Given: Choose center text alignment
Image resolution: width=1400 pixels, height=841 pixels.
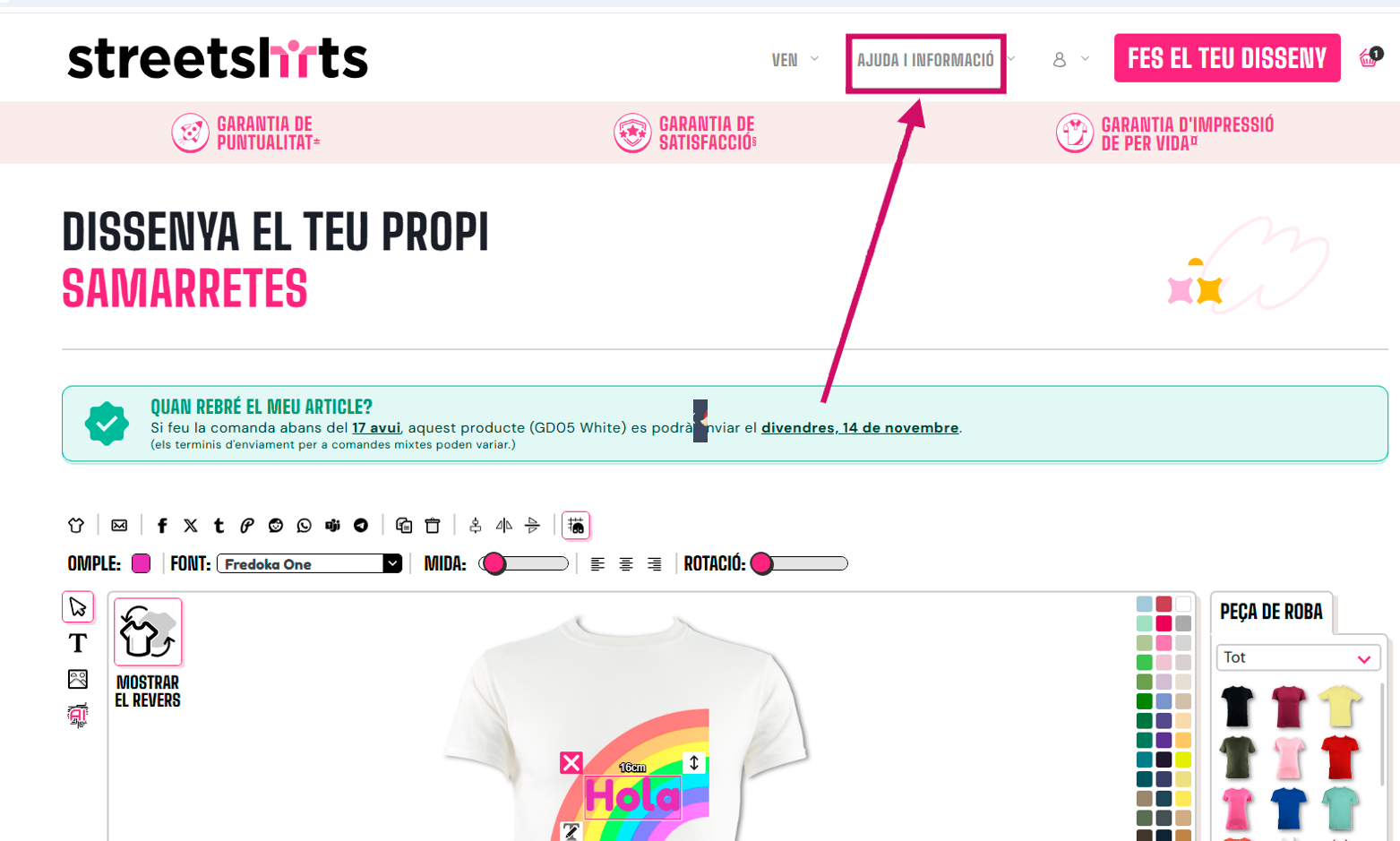Looking at the screenshot, I should coord(626,564).
